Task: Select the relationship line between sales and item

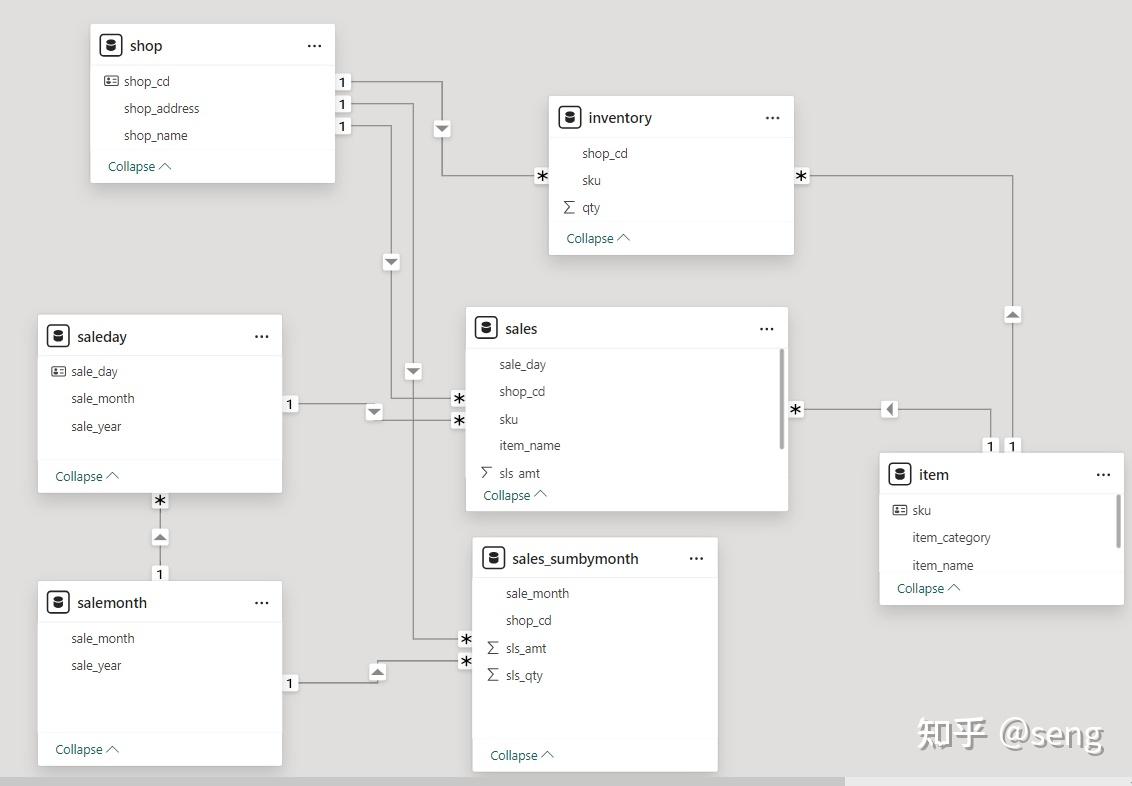Action: [x=888, y=409]
